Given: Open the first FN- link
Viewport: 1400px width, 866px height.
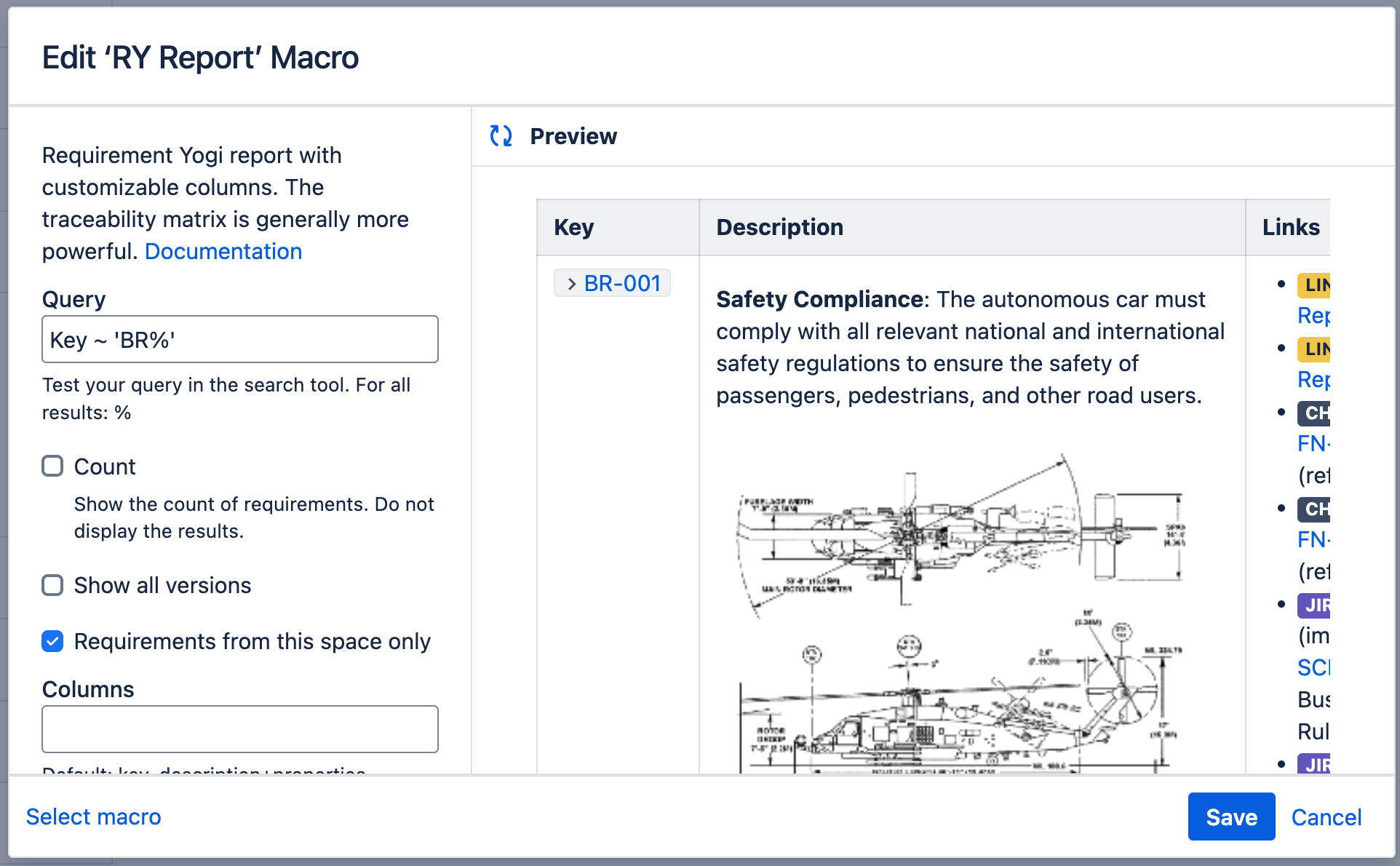Looking at the screenshot, I should (x=1313, y=443).
